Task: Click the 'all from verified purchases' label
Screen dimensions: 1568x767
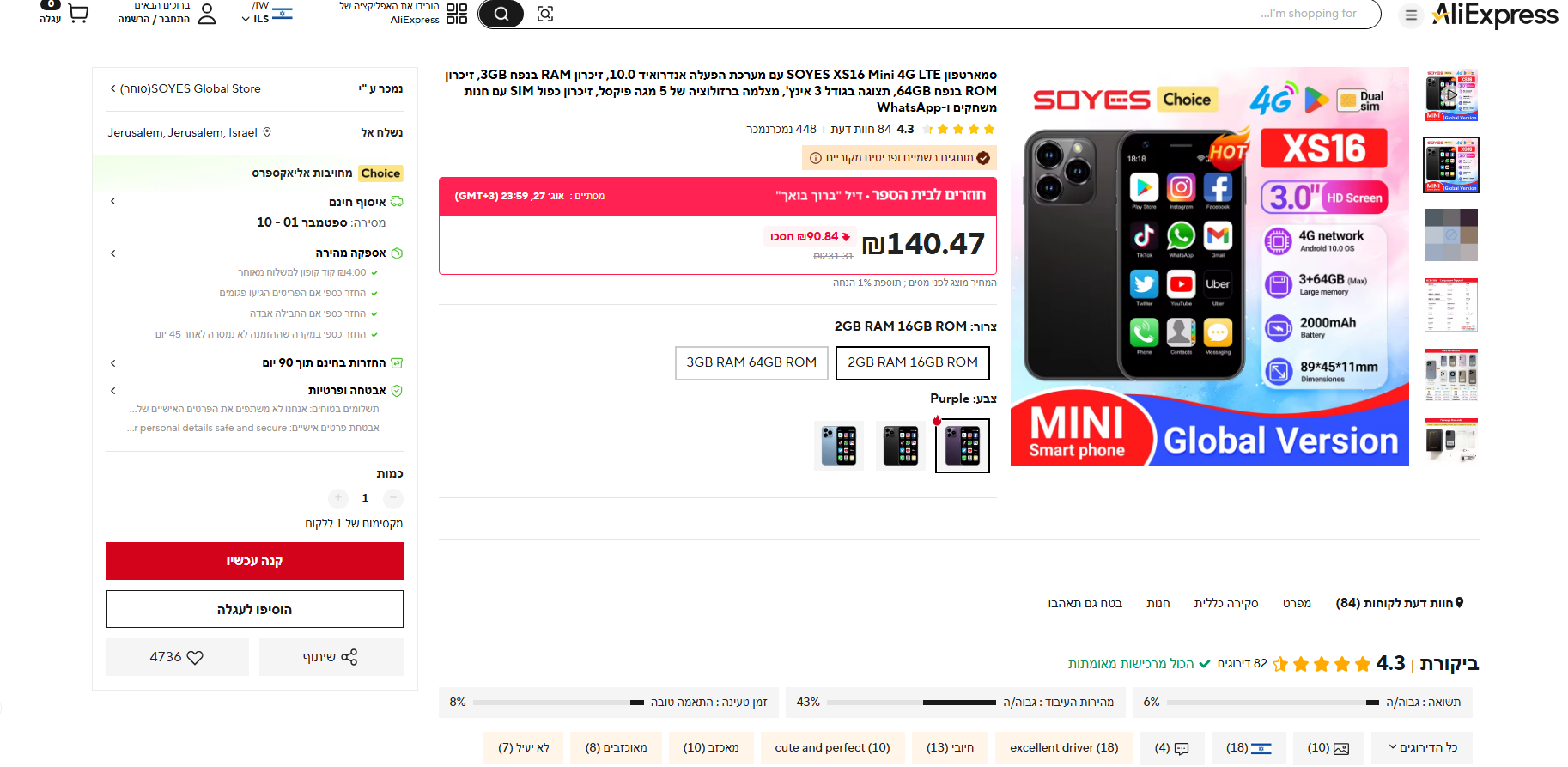Action: coord(1139,664)
